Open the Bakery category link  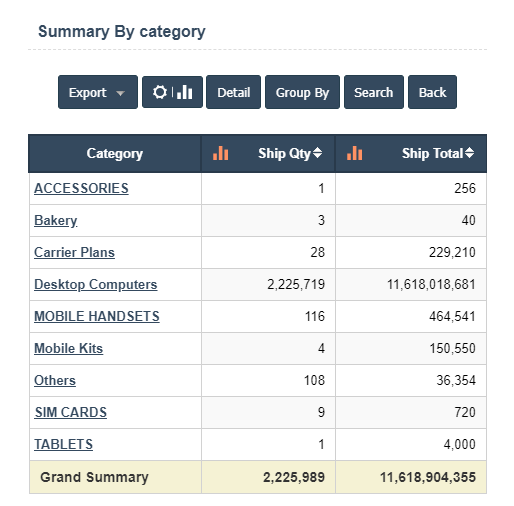click(x=56, y=220)
